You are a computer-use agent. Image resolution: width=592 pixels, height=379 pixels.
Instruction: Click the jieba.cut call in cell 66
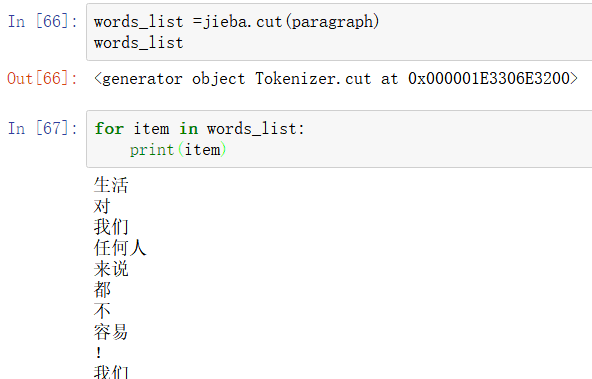coord(242,22)
